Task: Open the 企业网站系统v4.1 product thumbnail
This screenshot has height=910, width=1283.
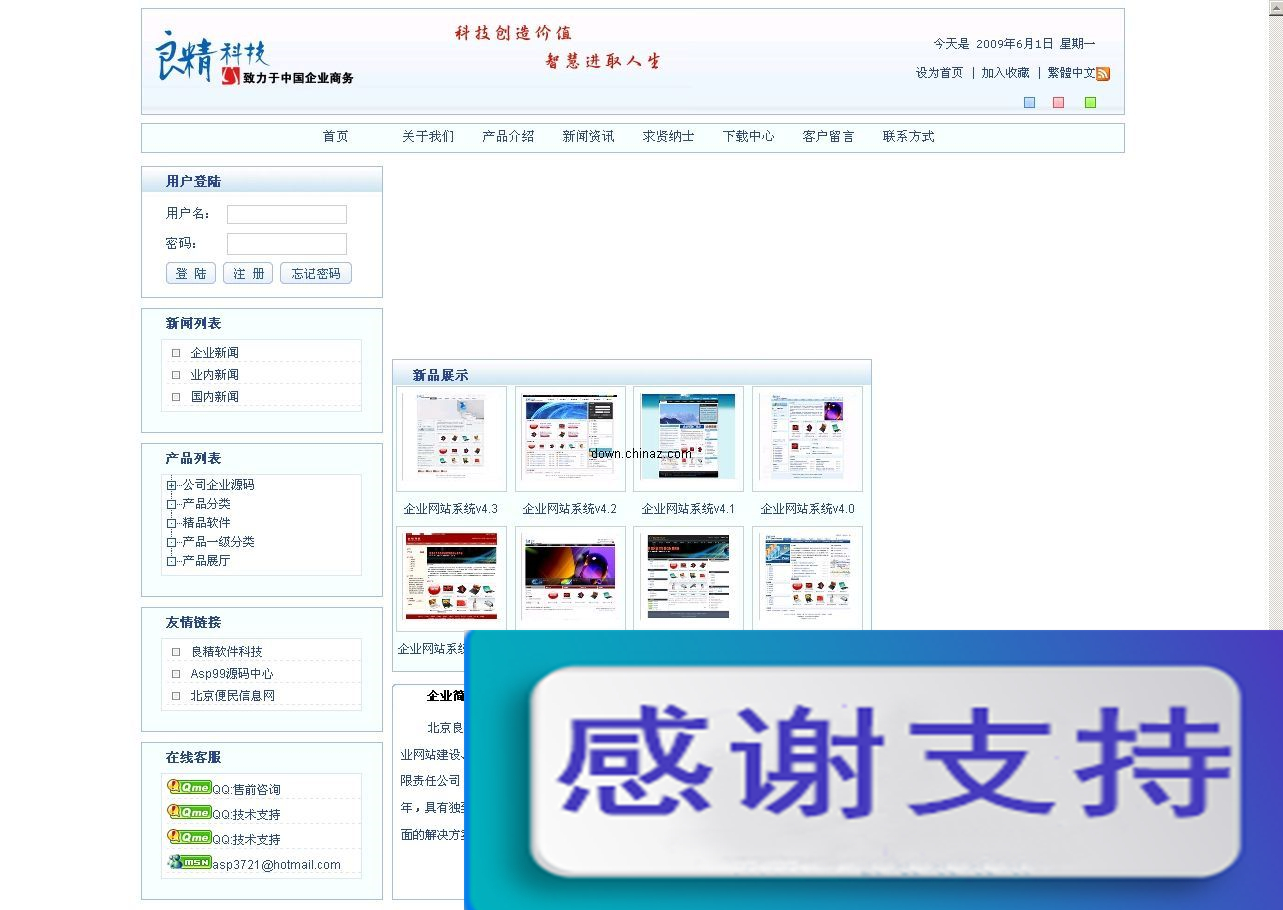Action: 688,439
